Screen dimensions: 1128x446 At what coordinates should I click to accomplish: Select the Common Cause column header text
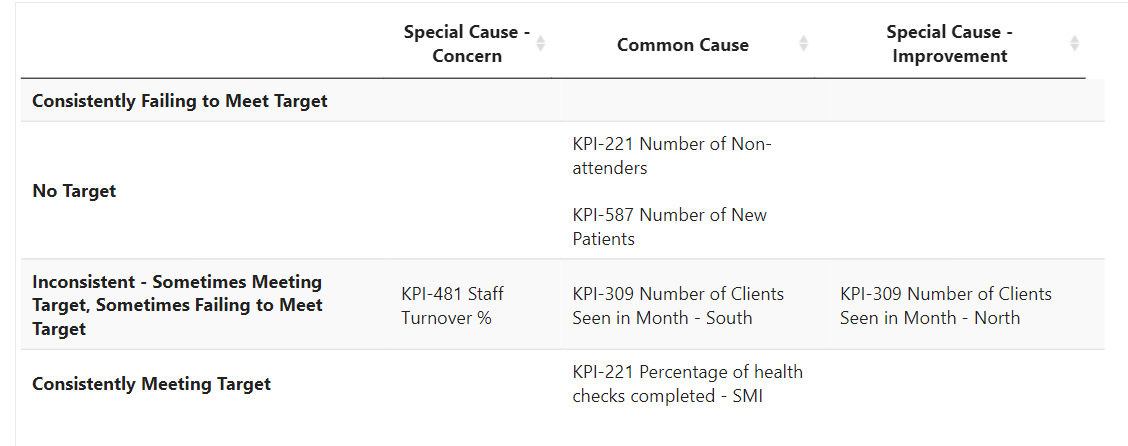click(x=682, y=45)
